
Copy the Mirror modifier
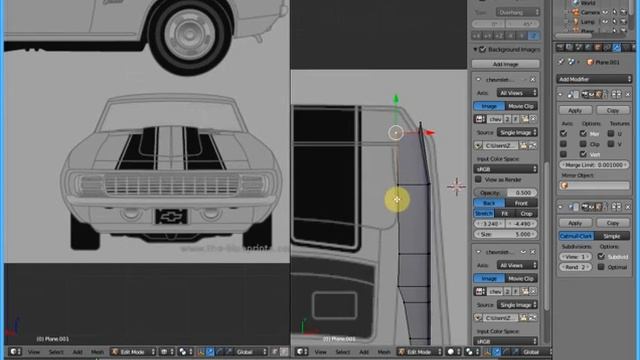(613, 110)
